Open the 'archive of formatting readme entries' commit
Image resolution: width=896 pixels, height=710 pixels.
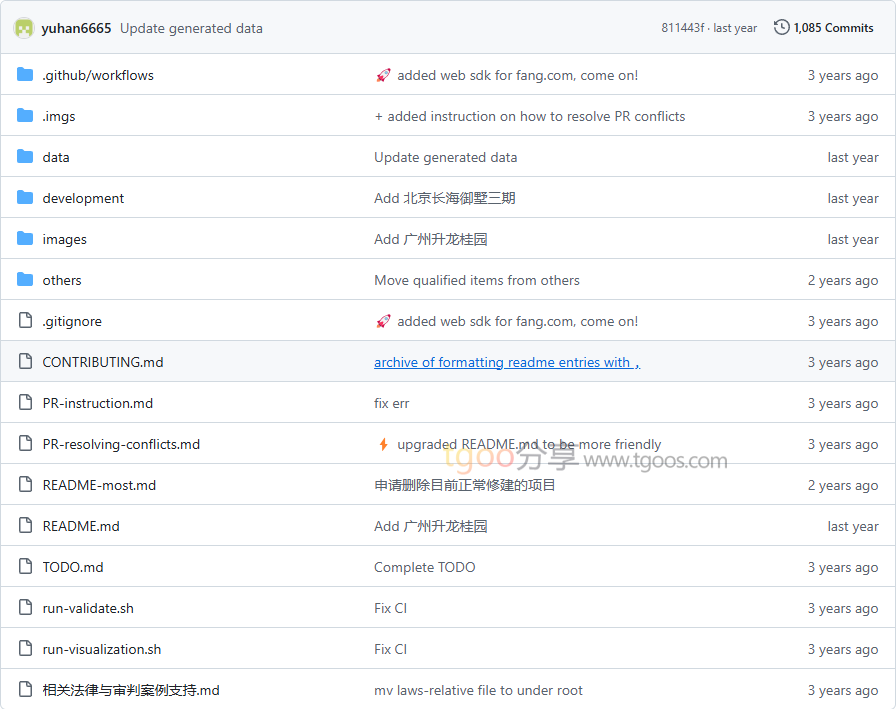[506, 362]
